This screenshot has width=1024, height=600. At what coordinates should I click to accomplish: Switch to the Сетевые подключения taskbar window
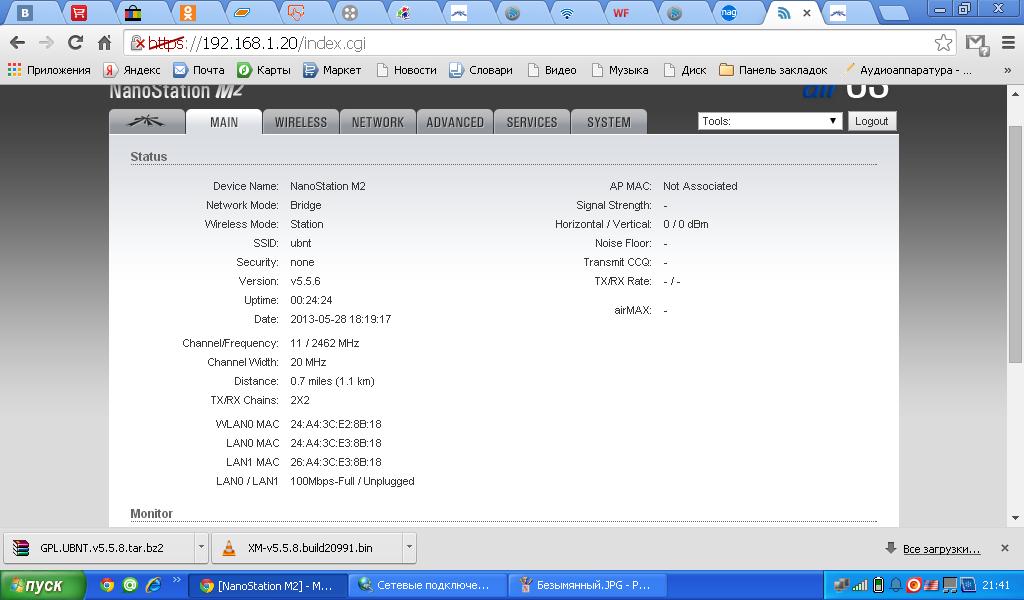pyautogui.click(x=427, y=586)
